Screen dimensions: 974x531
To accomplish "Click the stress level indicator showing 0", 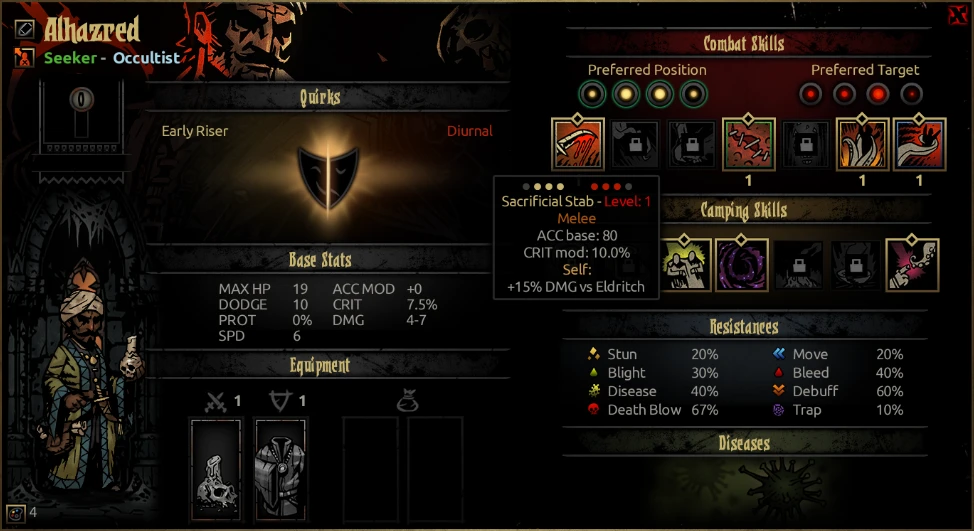I will pos(81,99).
